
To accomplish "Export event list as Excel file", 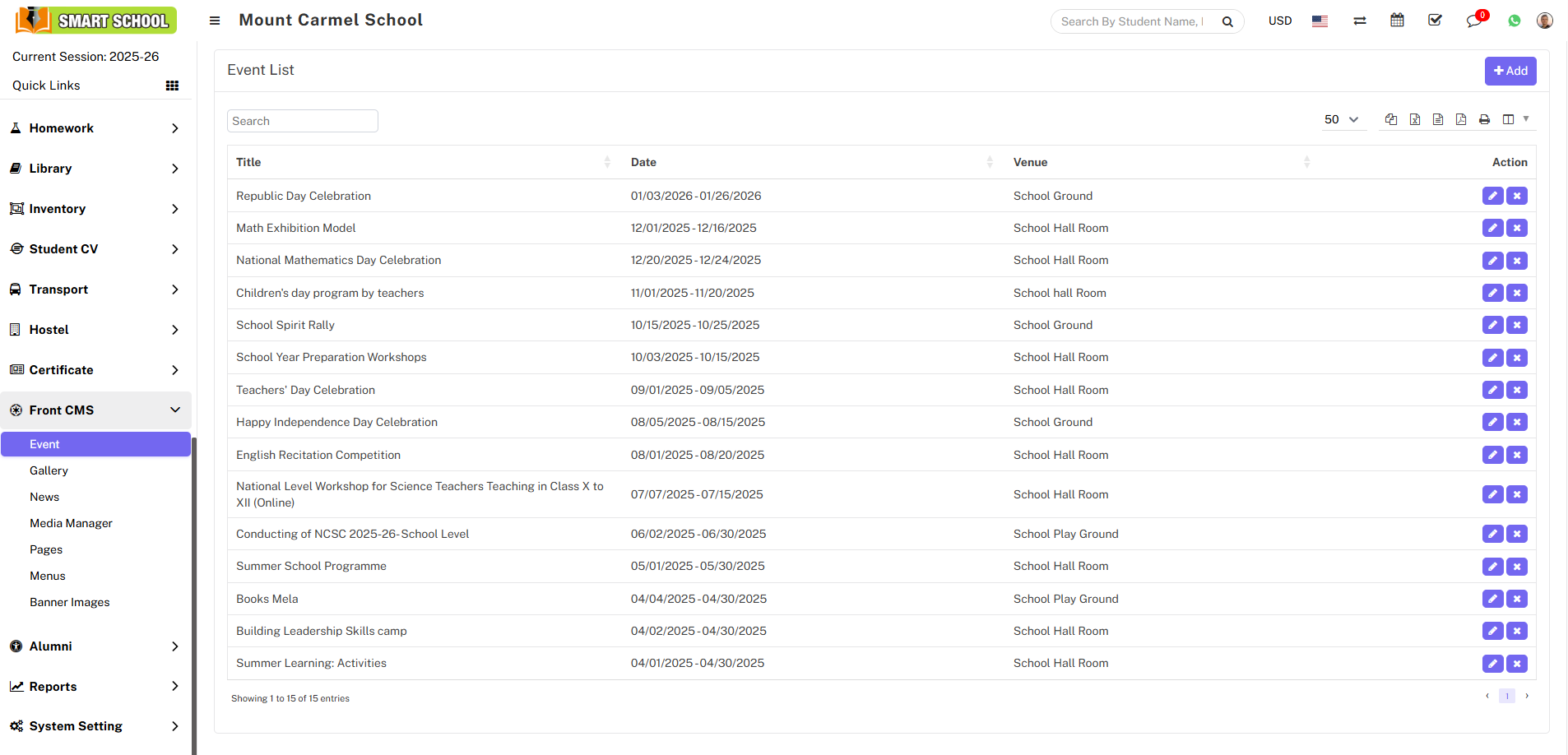I will (x=1414, y=119).
